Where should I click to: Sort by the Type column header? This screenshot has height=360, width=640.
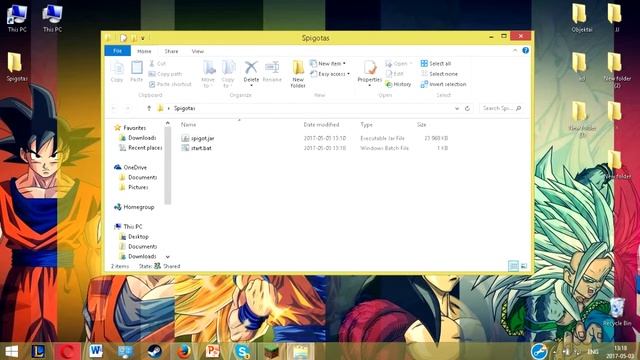point(366,124)
